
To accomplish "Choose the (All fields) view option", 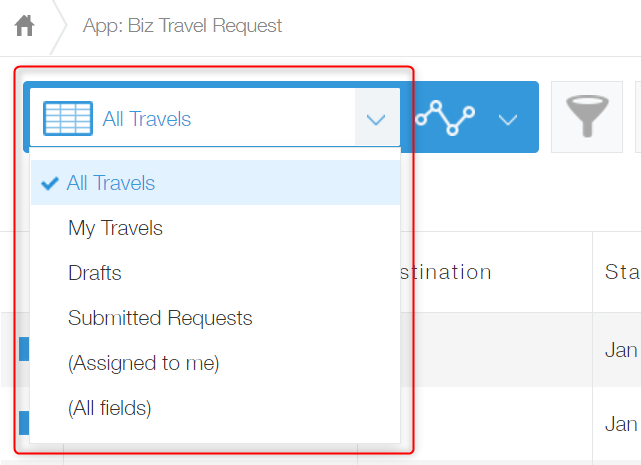I will [110, 408].
